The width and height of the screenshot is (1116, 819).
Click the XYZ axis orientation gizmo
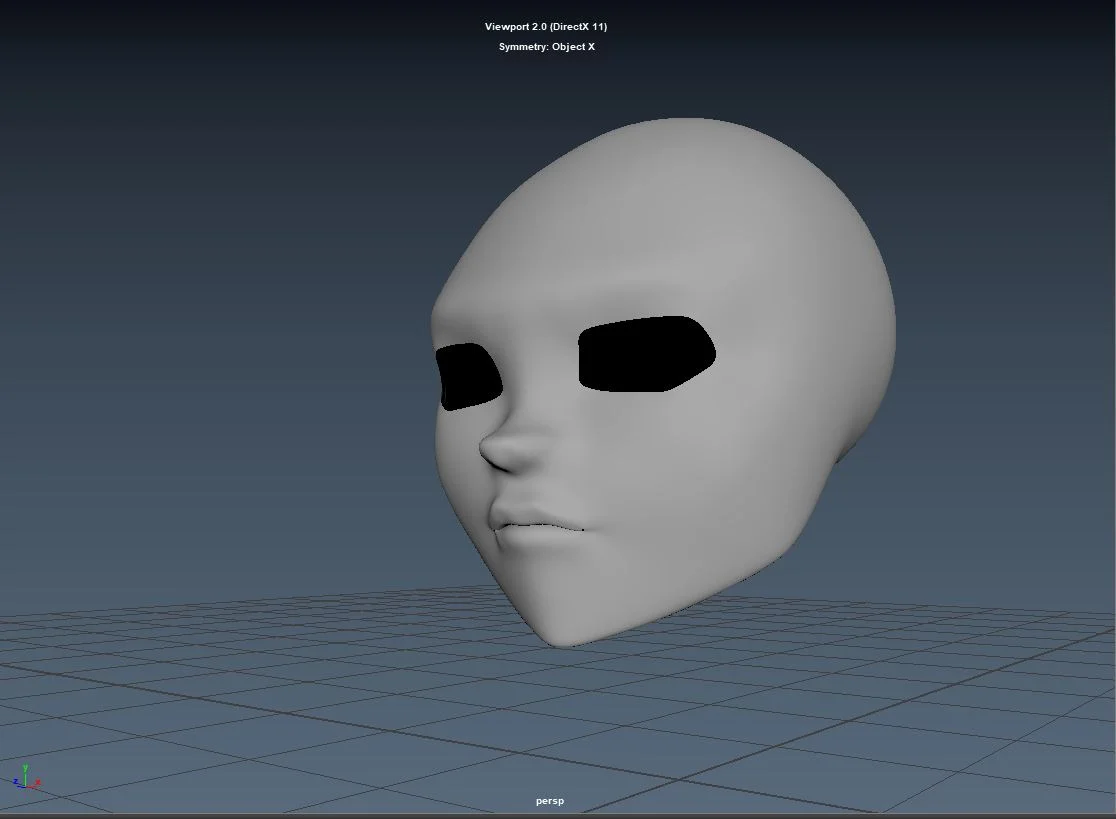point(26,777)
